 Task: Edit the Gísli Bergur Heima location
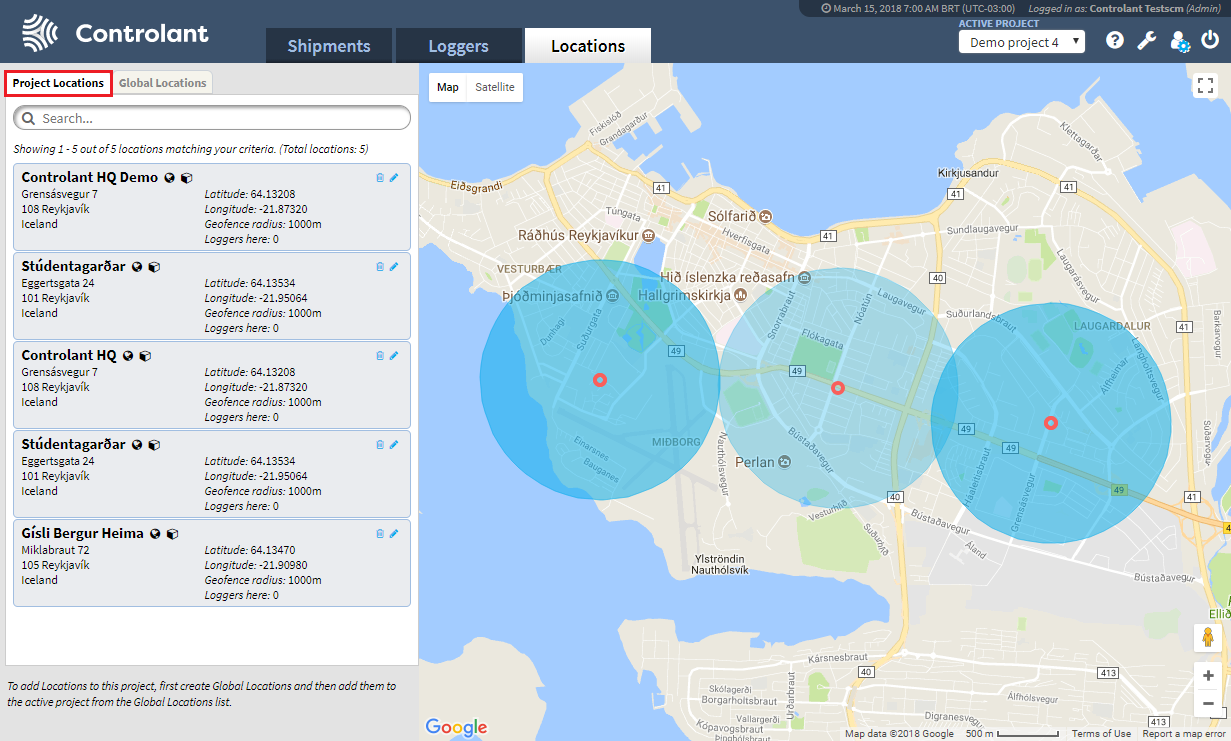[x=394, y=534]
